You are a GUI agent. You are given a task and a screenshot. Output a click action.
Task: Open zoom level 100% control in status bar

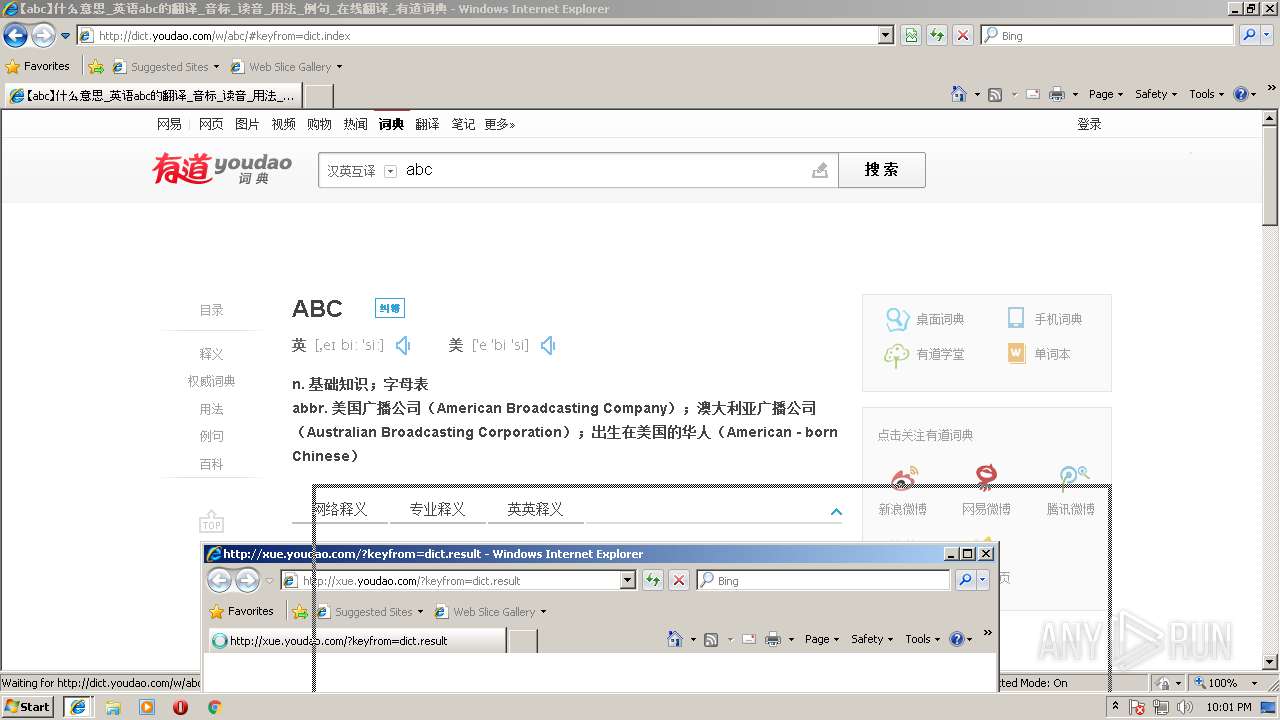(x=1228, y=683)
